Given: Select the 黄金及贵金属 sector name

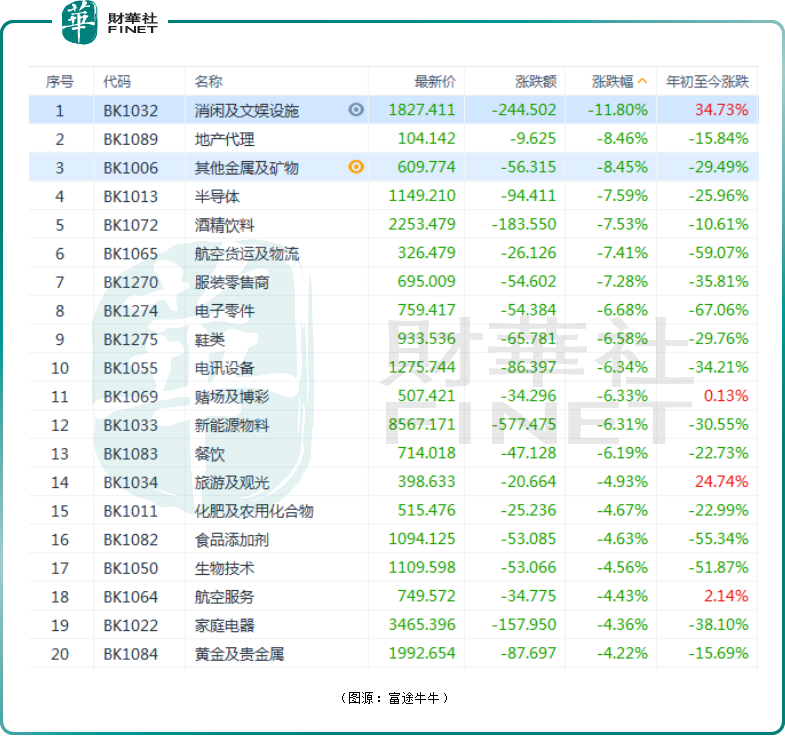Looking at the screenshot, I should (x=239, y=654).
